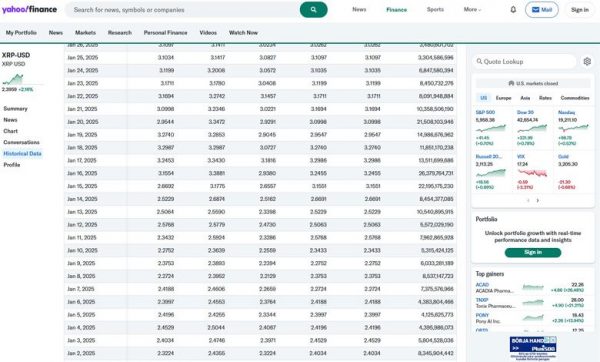Click the U.S. markets closed banner
This screenshot has height=362, width=600.
533,83
